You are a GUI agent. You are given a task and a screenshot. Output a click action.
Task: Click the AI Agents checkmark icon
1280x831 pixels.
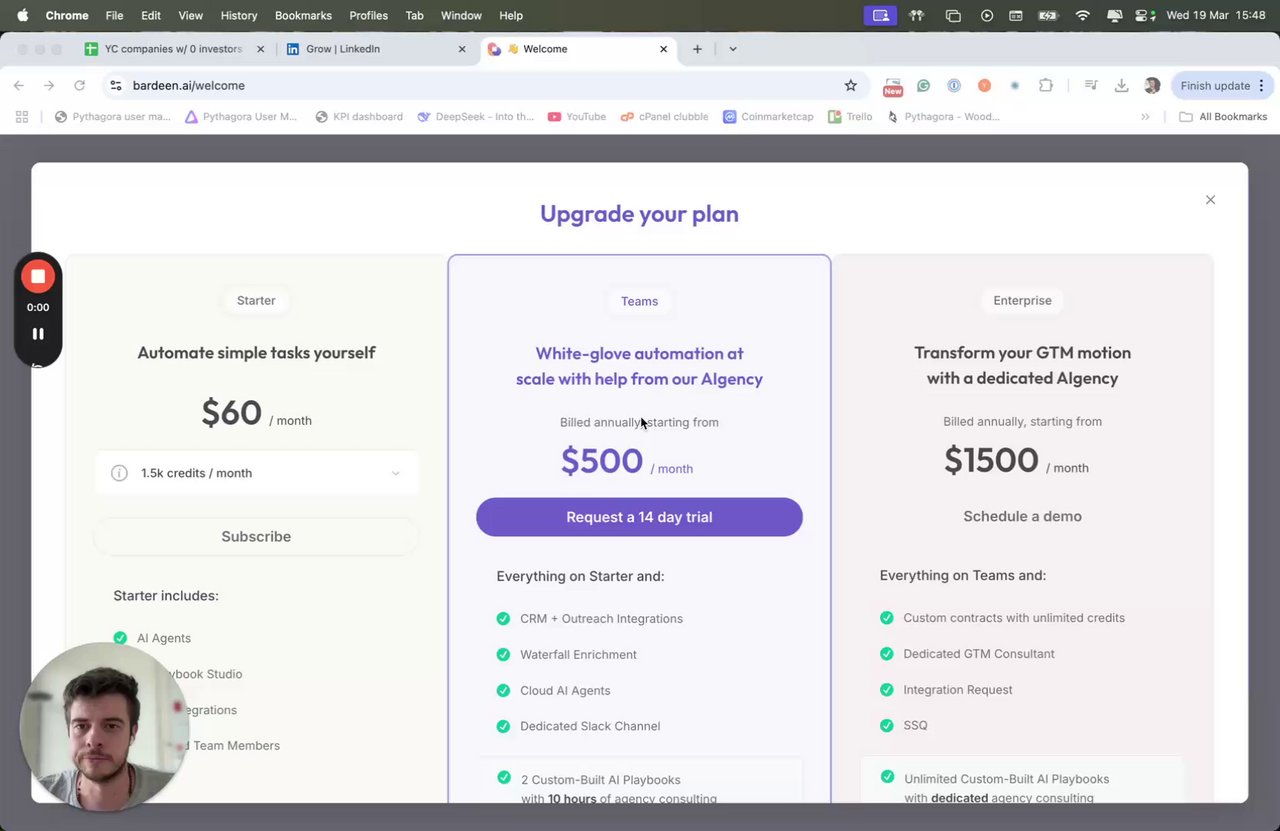point(120,638)
